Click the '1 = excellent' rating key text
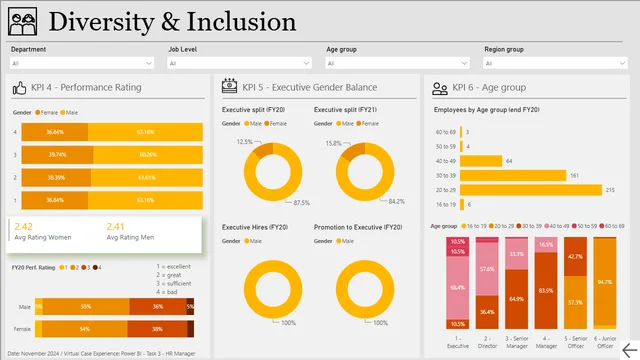The image size is (640, 360). pos(173,267)
